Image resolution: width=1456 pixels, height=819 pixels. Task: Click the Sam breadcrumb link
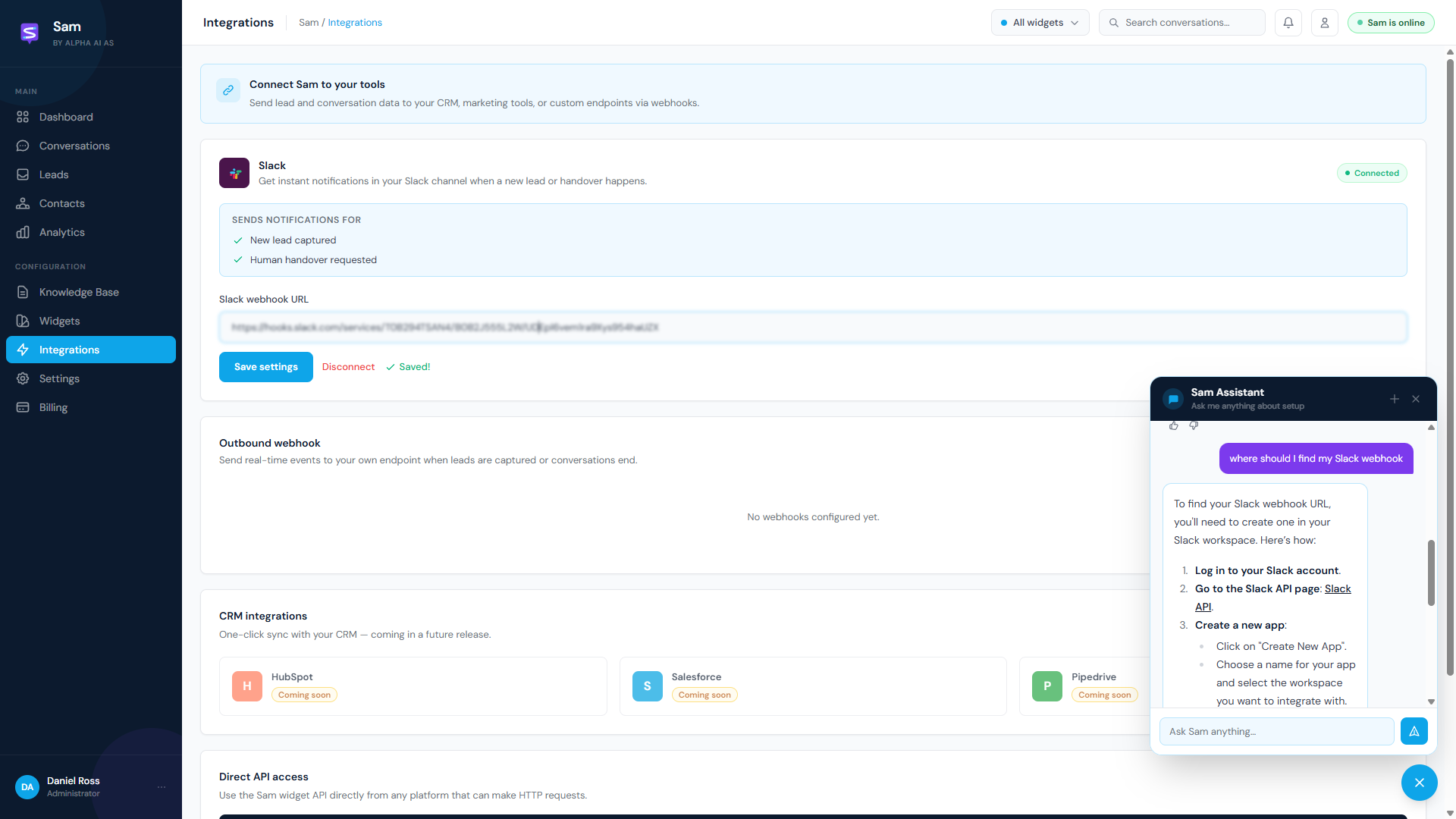click(x=309, y=23)
